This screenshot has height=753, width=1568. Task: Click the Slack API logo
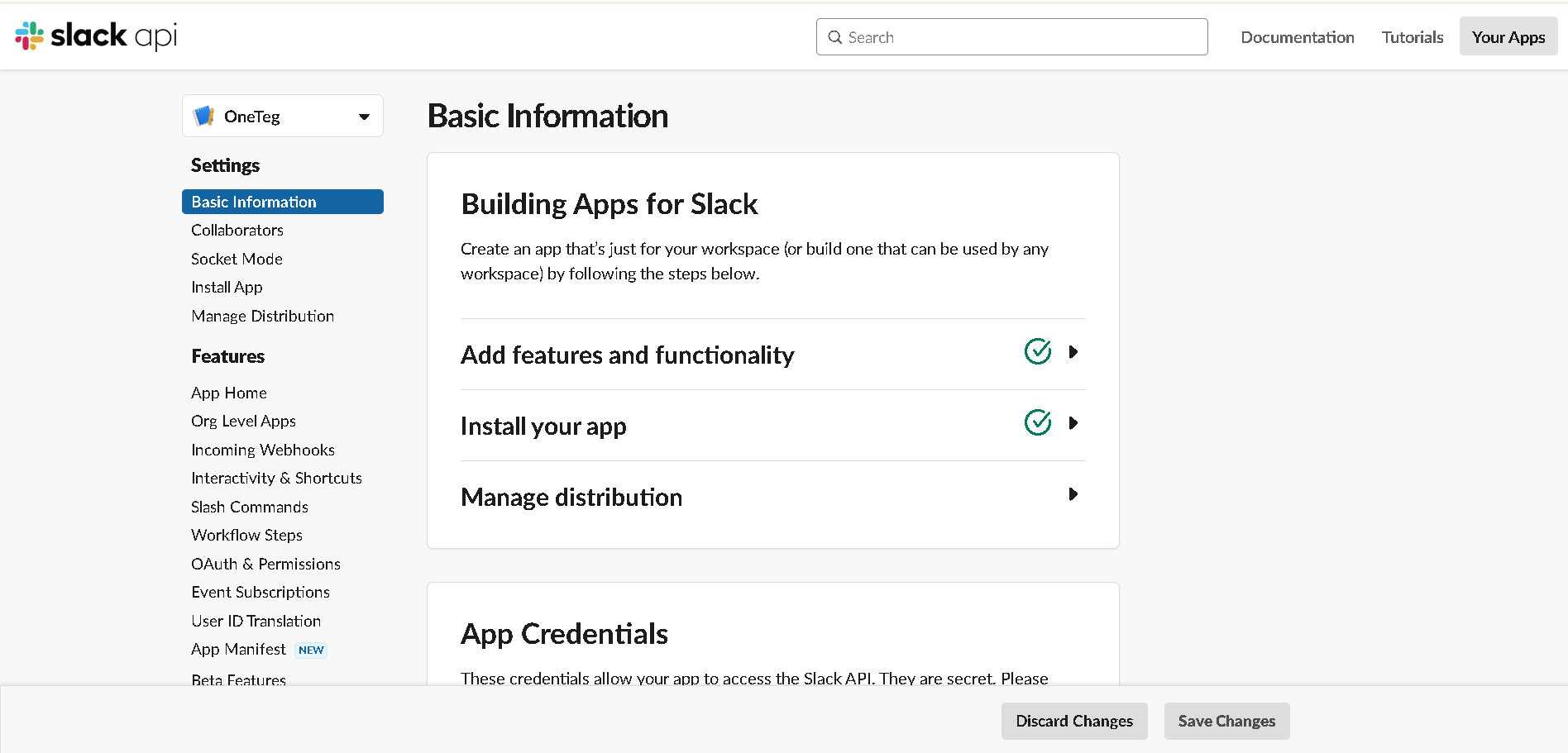pos(96,36)
